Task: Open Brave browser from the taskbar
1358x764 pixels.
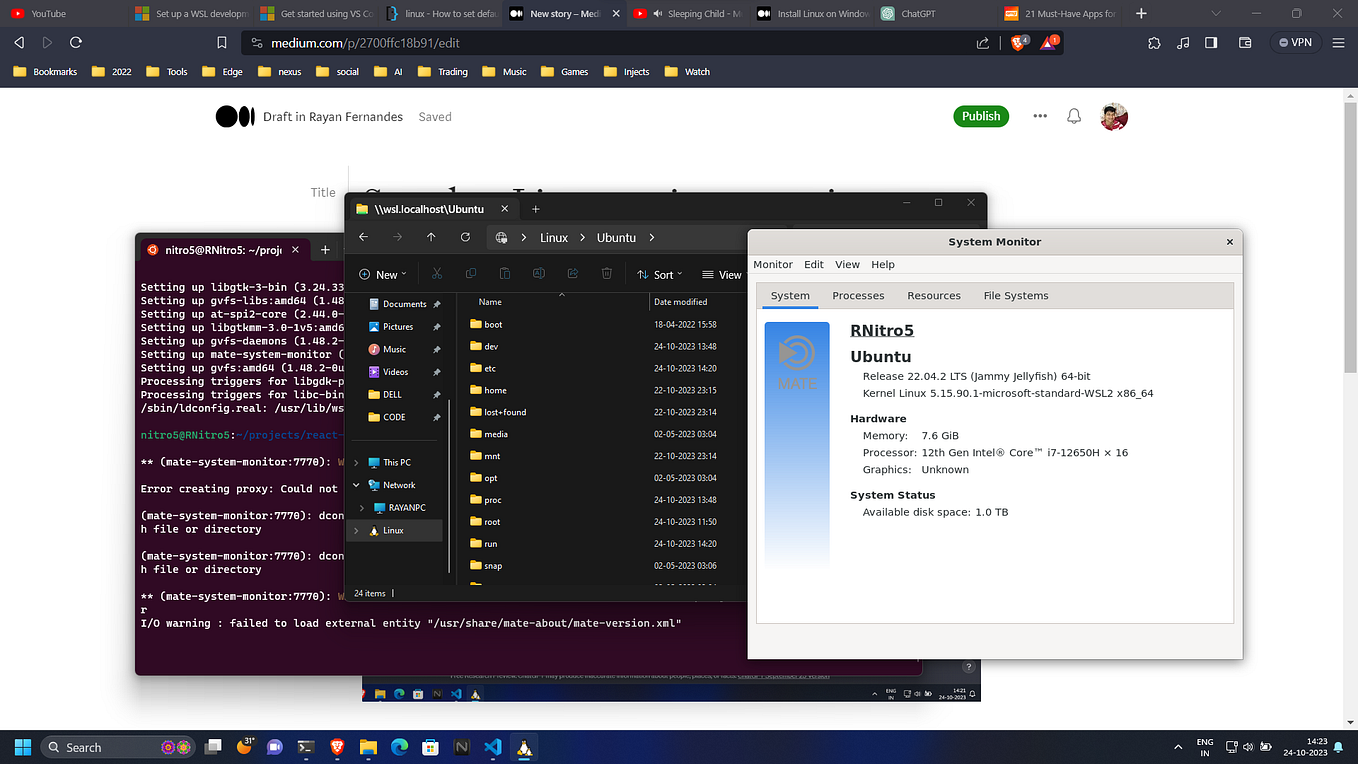Action: pyautogui.click(x=337, y=747)
